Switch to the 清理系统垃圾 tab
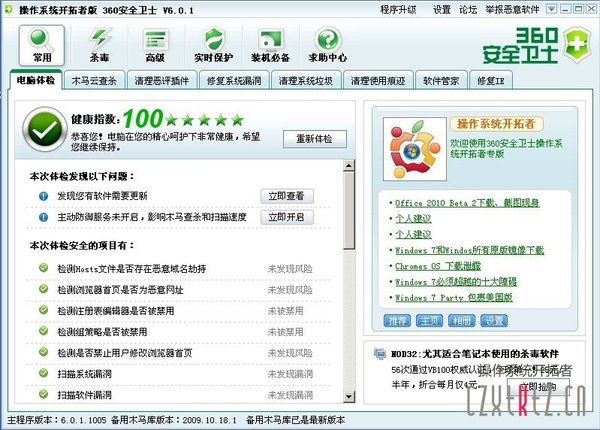 [x=306, y=81]
